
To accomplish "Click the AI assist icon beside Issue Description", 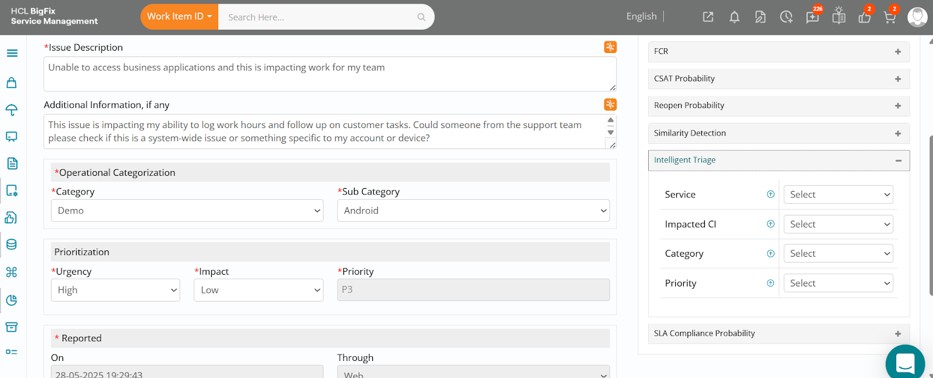I will point(610,47).
